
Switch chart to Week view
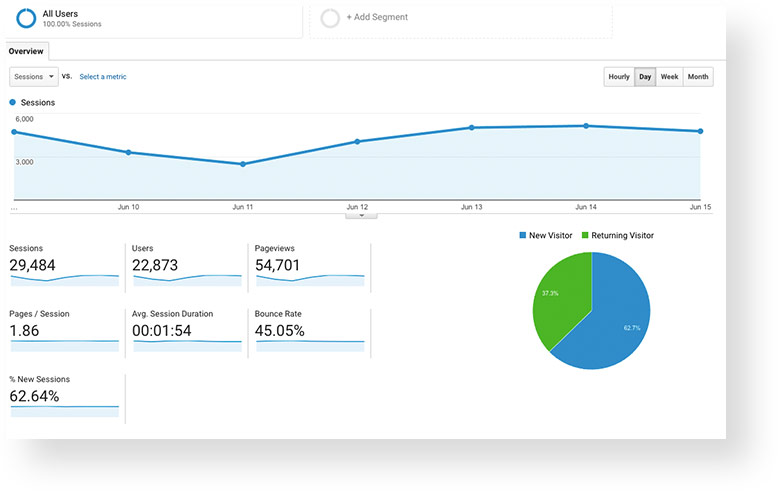tap(669, 77)
